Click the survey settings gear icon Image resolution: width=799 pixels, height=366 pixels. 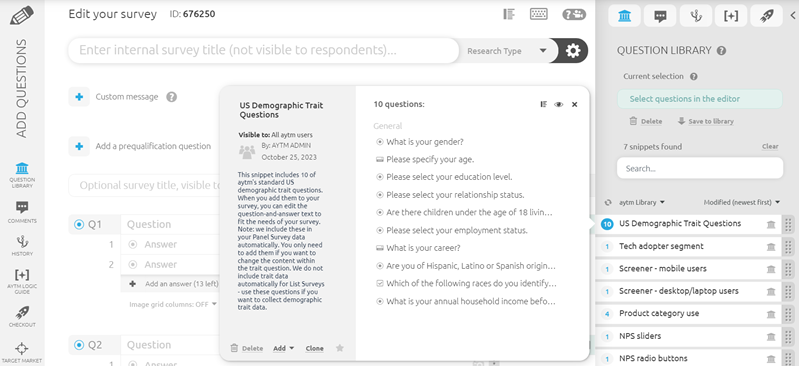pyautogui.click(x=573, y=51)
